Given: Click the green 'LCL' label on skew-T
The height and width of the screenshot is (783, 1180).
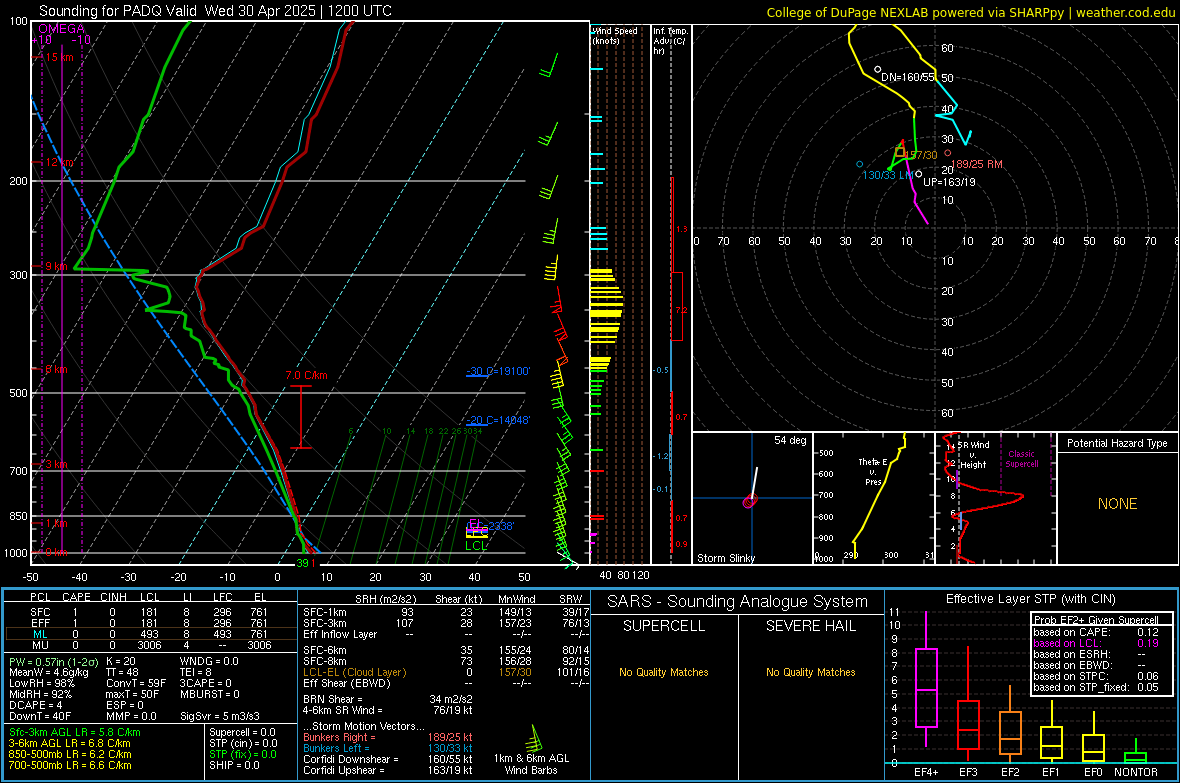Looking at the screenshot, I should click(476, 546).
